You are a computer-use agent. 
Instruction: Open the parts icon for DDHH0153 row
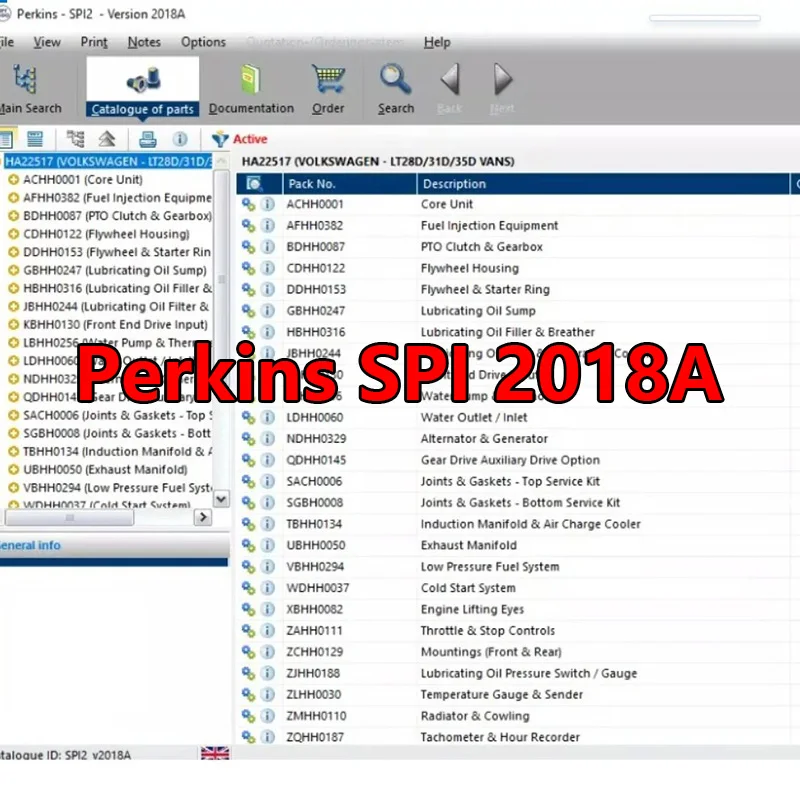pyautogui.click(x=248, y=290)
